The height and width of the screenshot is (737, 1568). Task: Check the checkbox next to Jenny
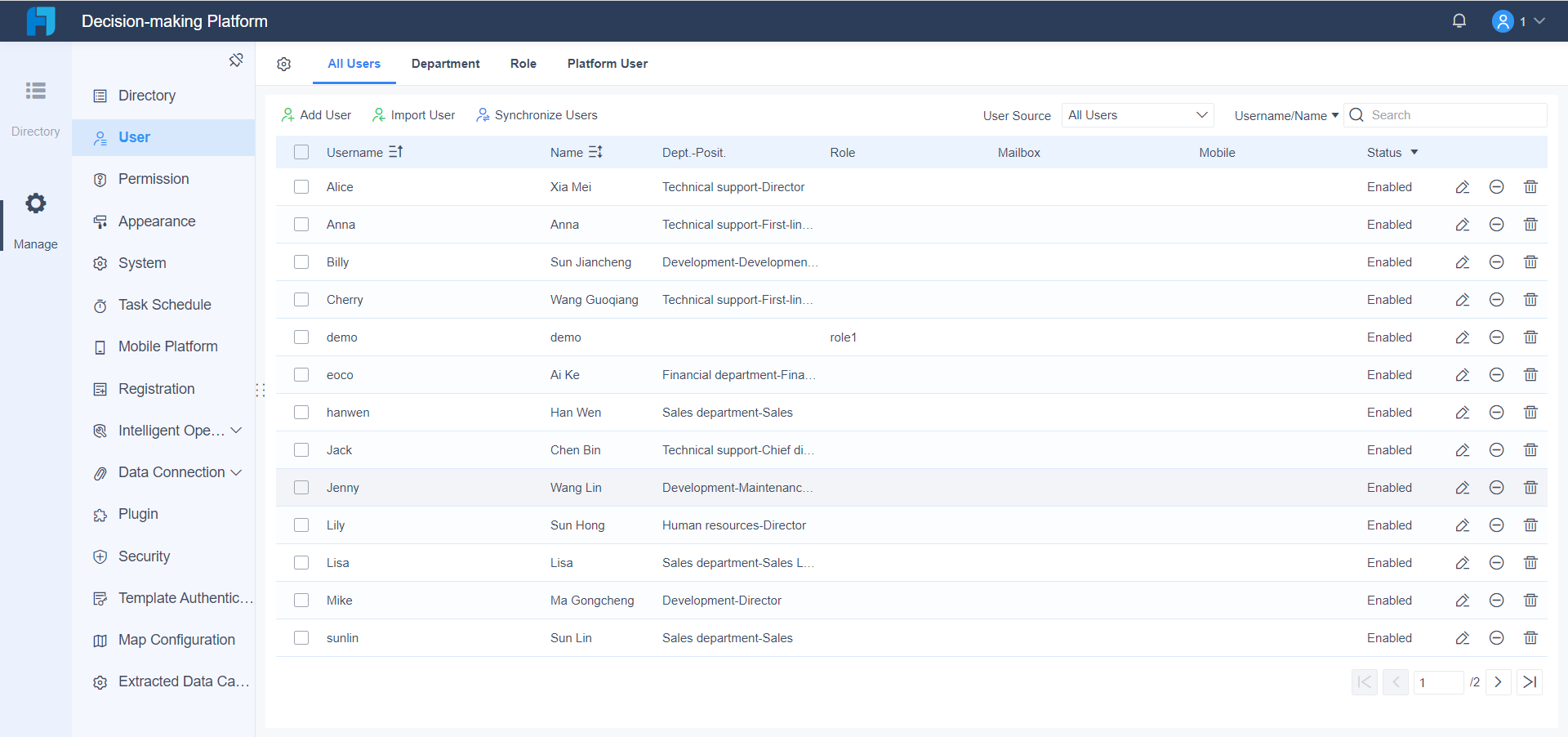(301, 487)
